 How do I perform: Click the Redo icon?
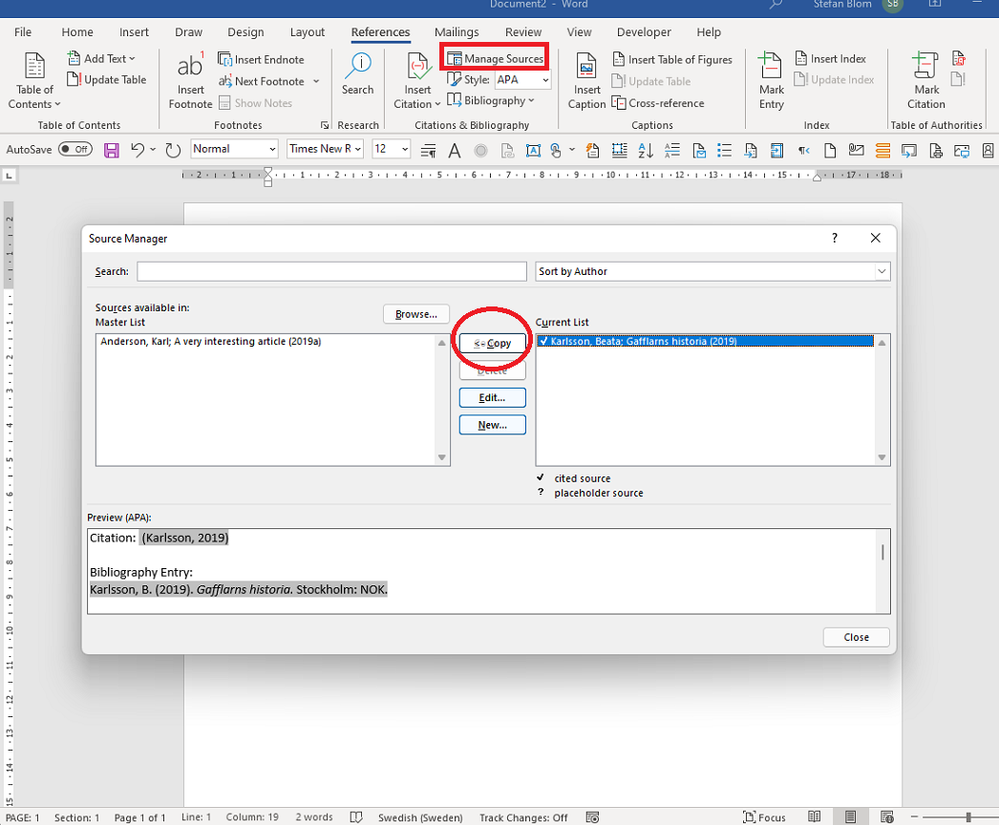pyautogui.click(x=173, y=150)
